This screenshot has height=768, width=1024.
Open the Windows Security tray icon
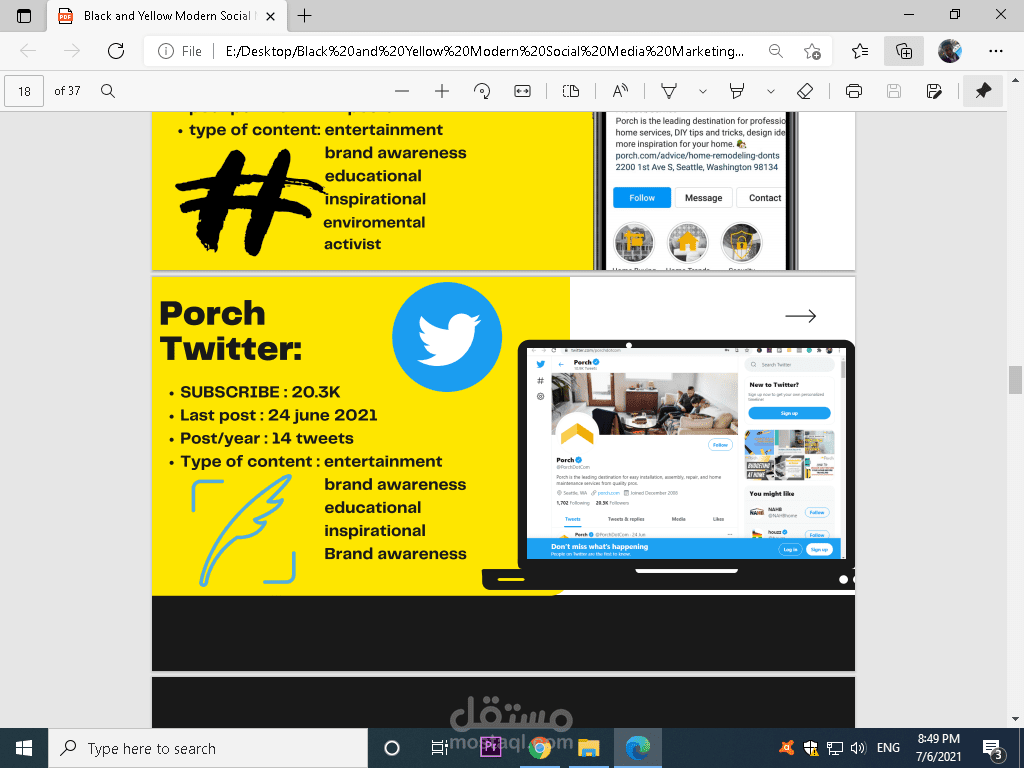810,748
